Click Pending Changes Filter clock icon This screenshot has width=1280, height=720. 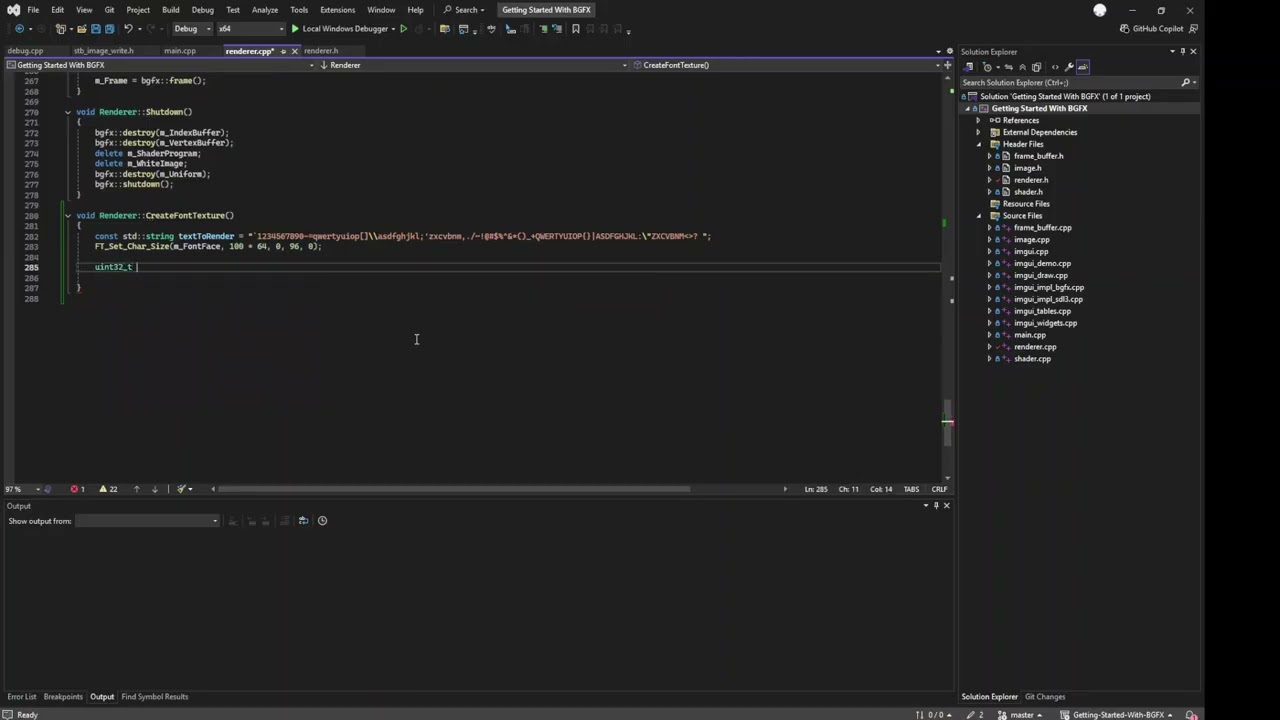pos(987,67)
